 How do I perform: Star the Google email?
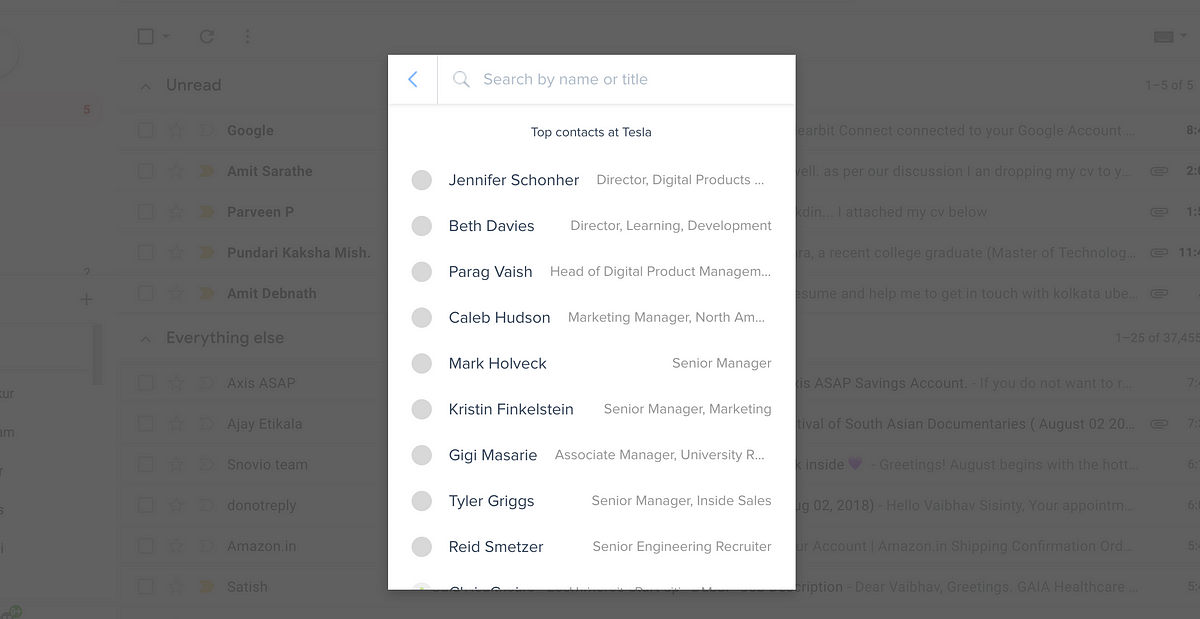pyautogui.click(x=176, y=130)
